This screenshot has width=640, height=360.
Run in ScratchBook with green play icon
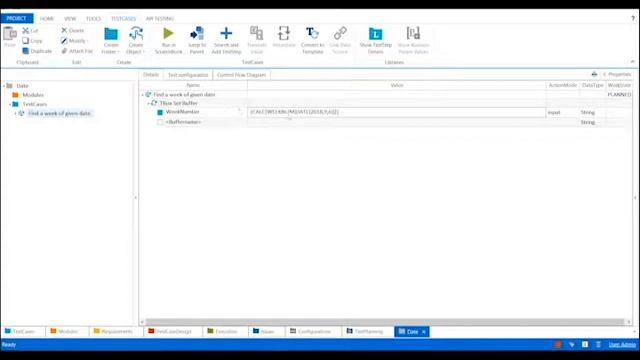tap(168, 33)
